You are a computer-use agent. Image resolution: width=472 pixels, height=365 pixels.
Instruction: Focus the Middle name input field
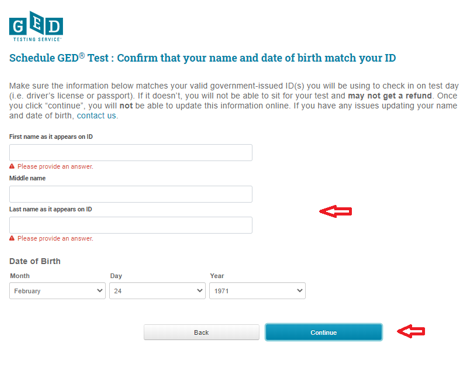pyautogui.click(x=131, y=194)
